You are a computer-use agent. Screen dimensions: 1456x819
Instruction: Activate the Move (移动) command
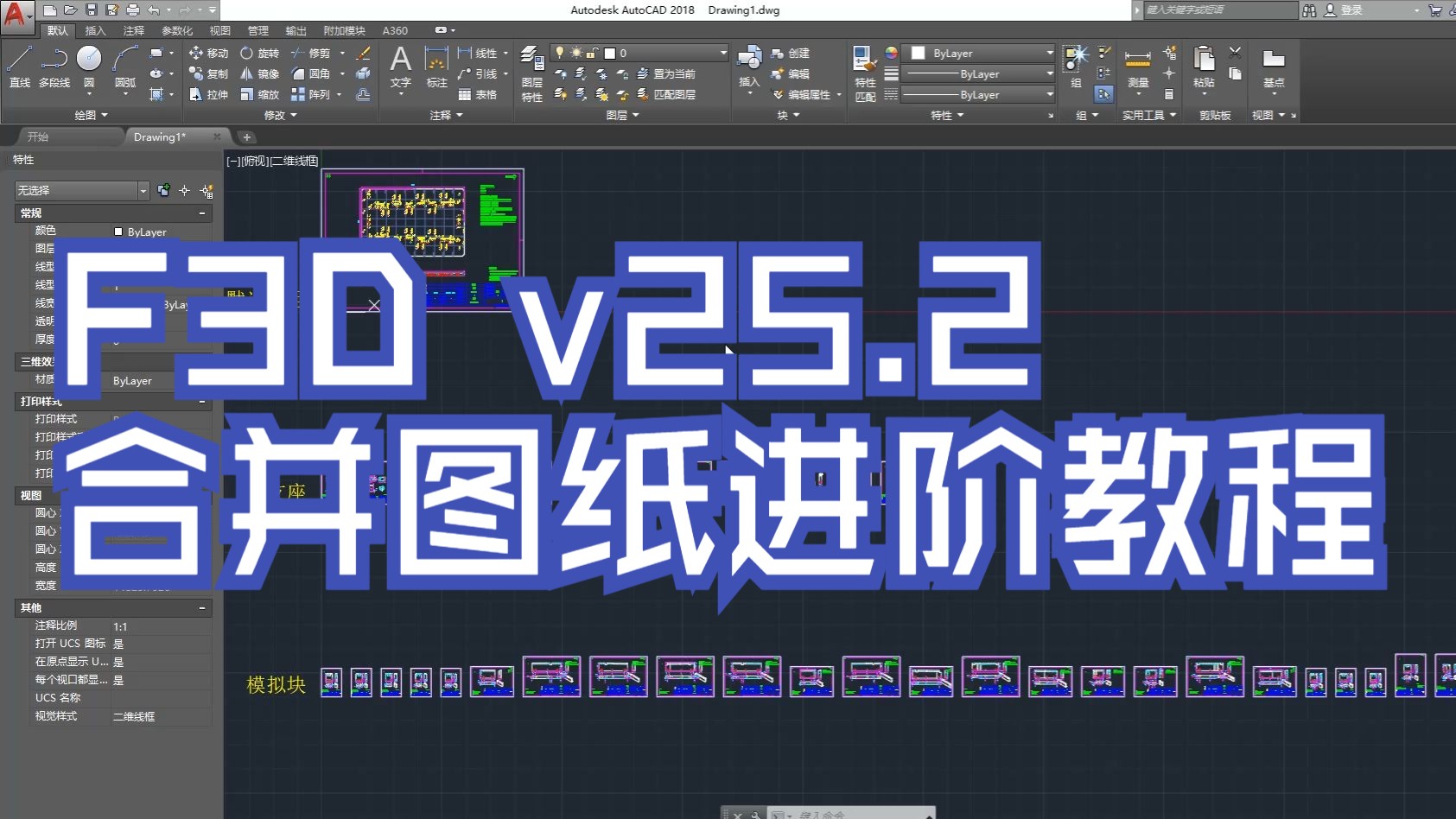click(208, 53)
